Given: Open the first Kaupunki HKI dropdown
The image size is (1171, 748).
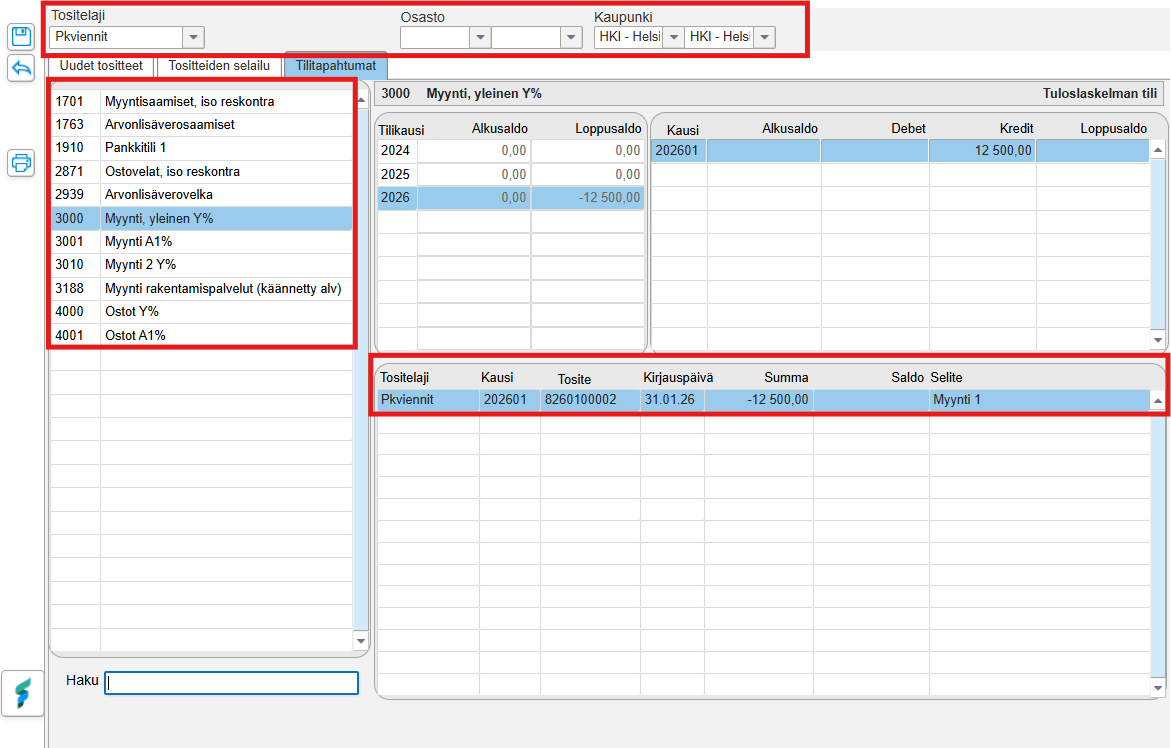Looking at the screenshot, I should tap(674, 37).
